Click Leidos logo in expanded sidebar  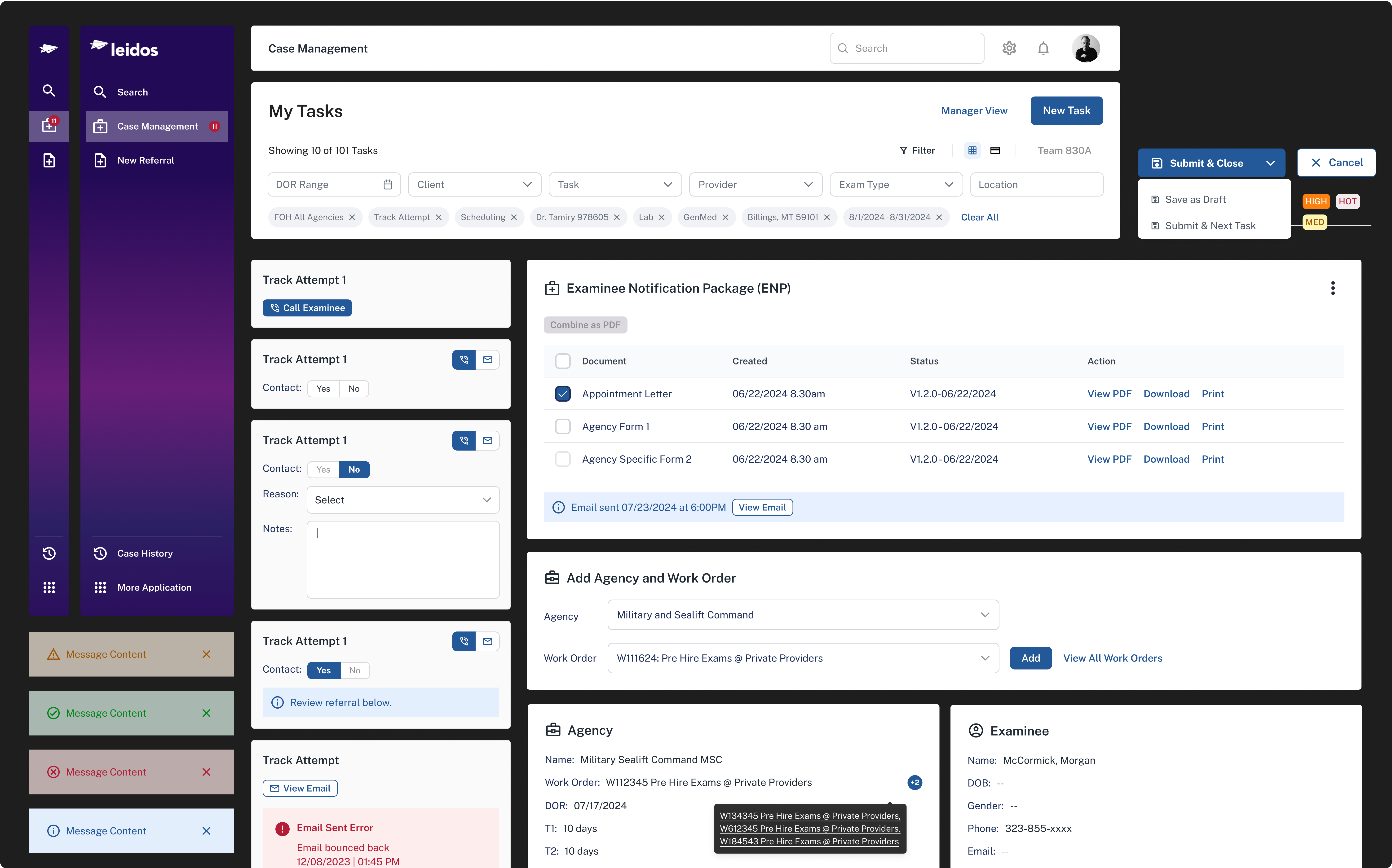coord(124,49)
